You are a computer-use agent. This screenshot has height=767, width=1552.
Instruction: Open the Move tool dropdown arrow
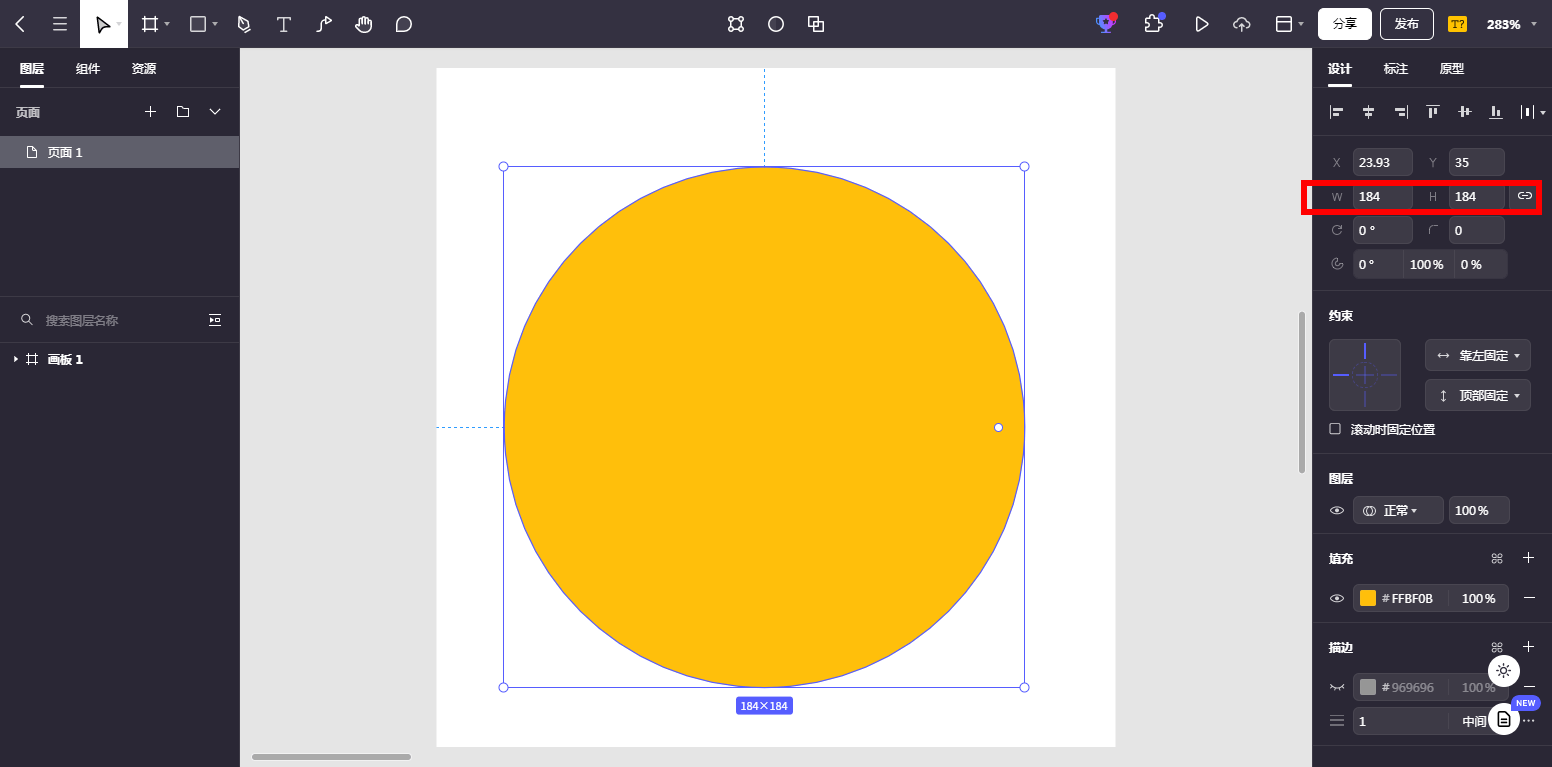119,24
